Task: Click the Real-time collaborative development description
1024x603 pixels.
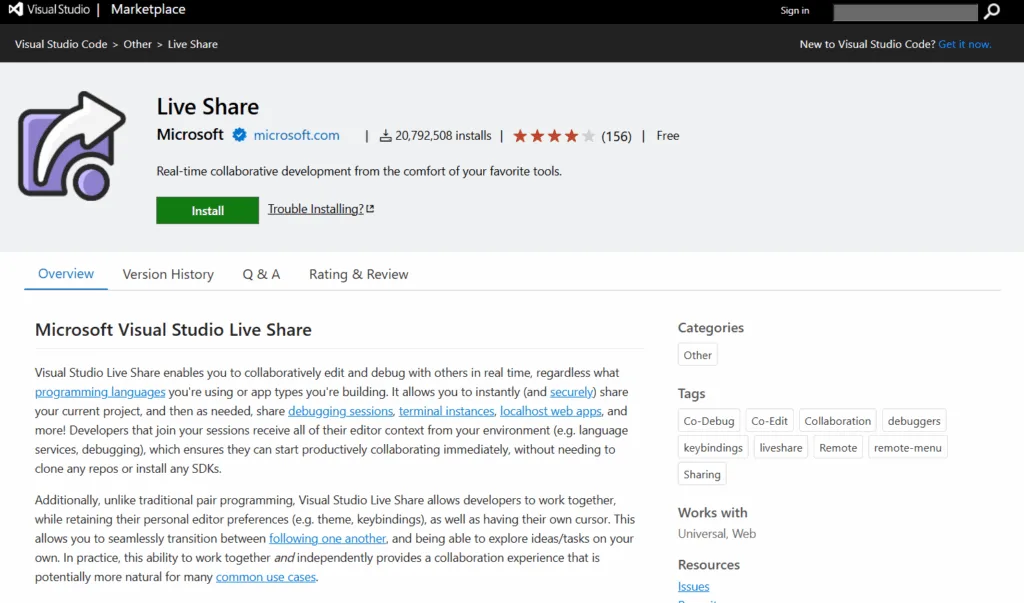Action: [x=359, y=171]
